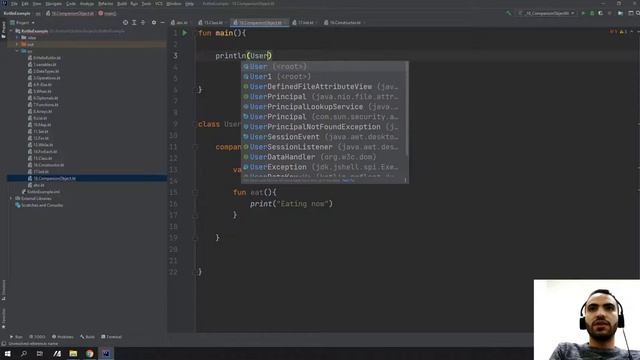Expand the out folder
This screenshot has width=640, height=360.
[x=17, y=44]
